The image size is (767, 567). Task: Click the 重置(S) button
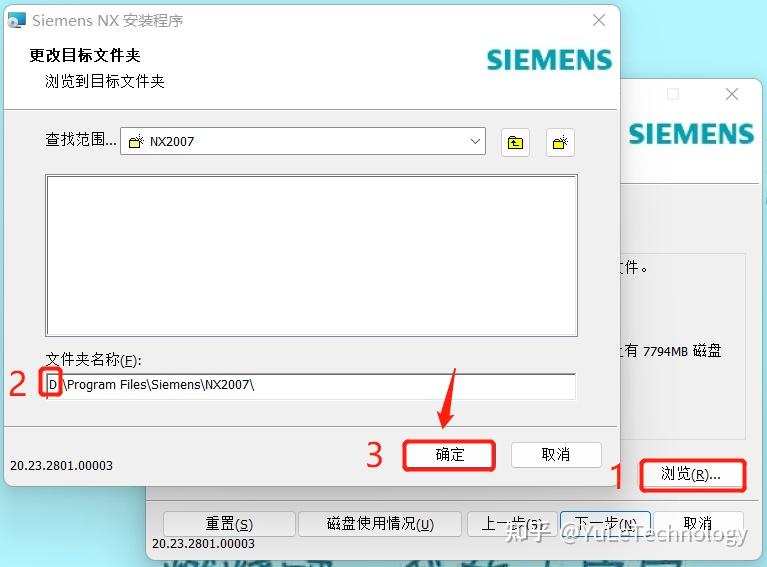(x=229, y=524)
